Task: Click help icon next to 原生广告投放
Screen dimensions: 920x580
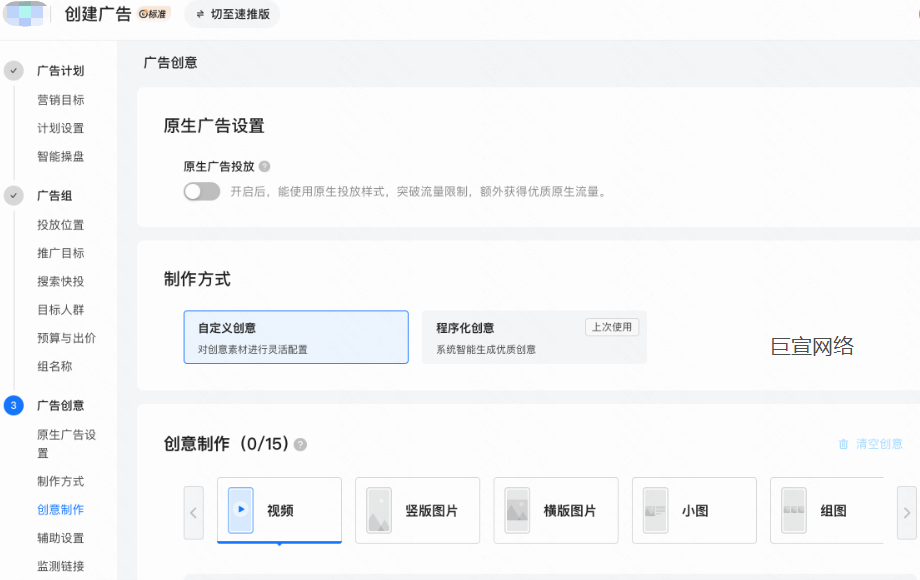Action: (265, 167)
